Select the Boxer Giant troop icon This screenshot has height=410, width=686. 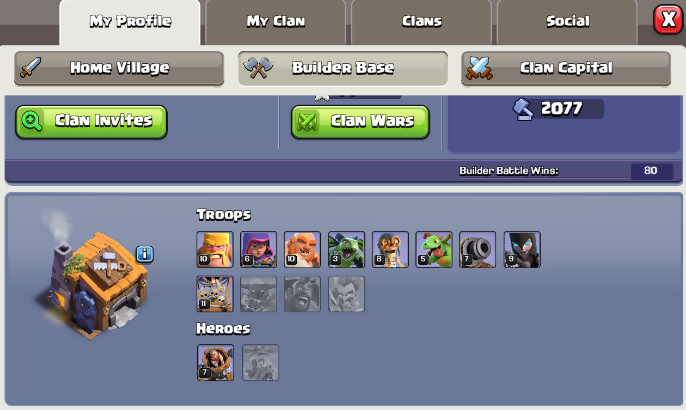(x=302, y=249)
